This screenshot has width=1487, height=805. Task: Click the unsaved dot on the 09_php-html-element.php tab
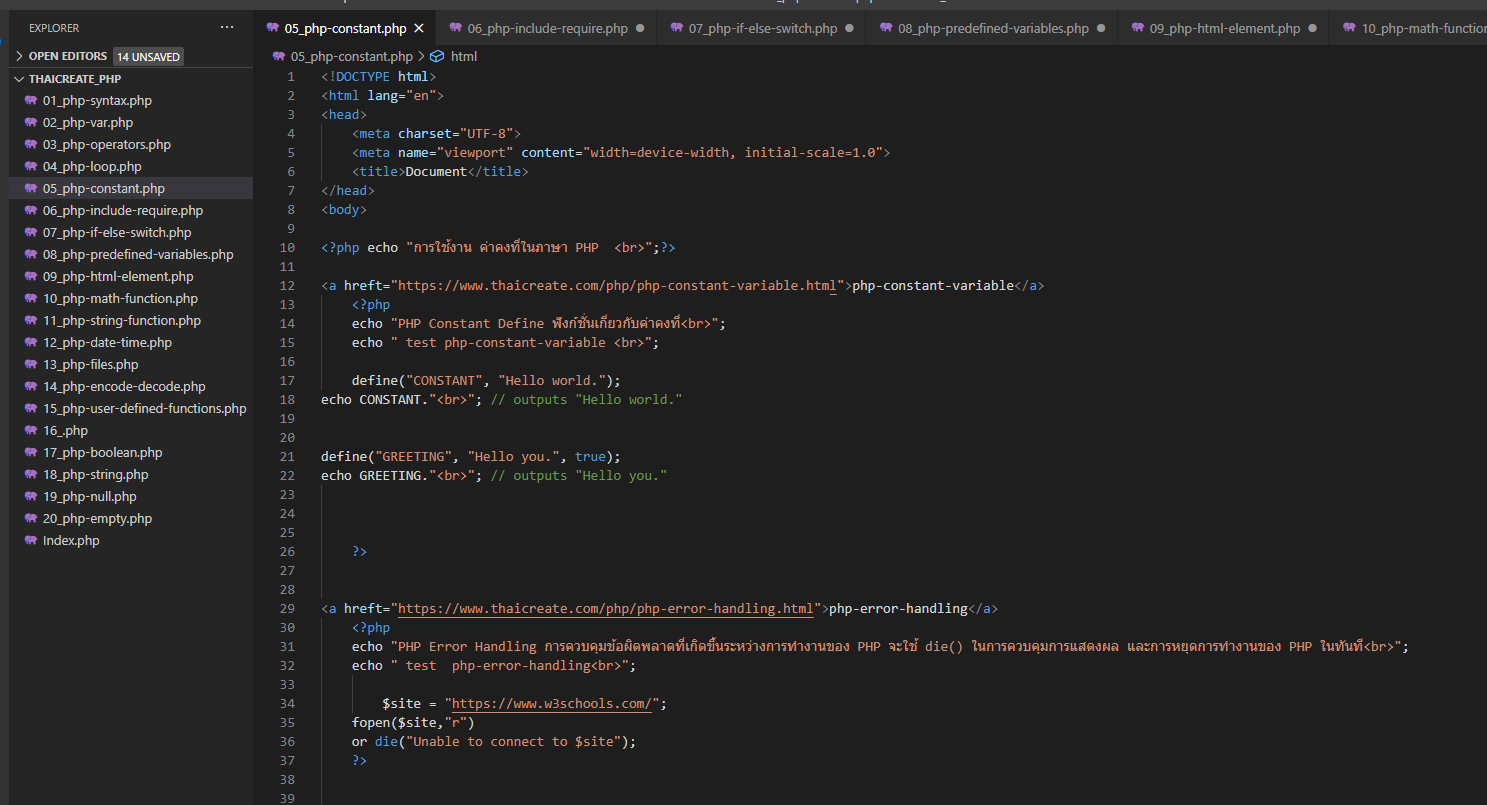1312,28
